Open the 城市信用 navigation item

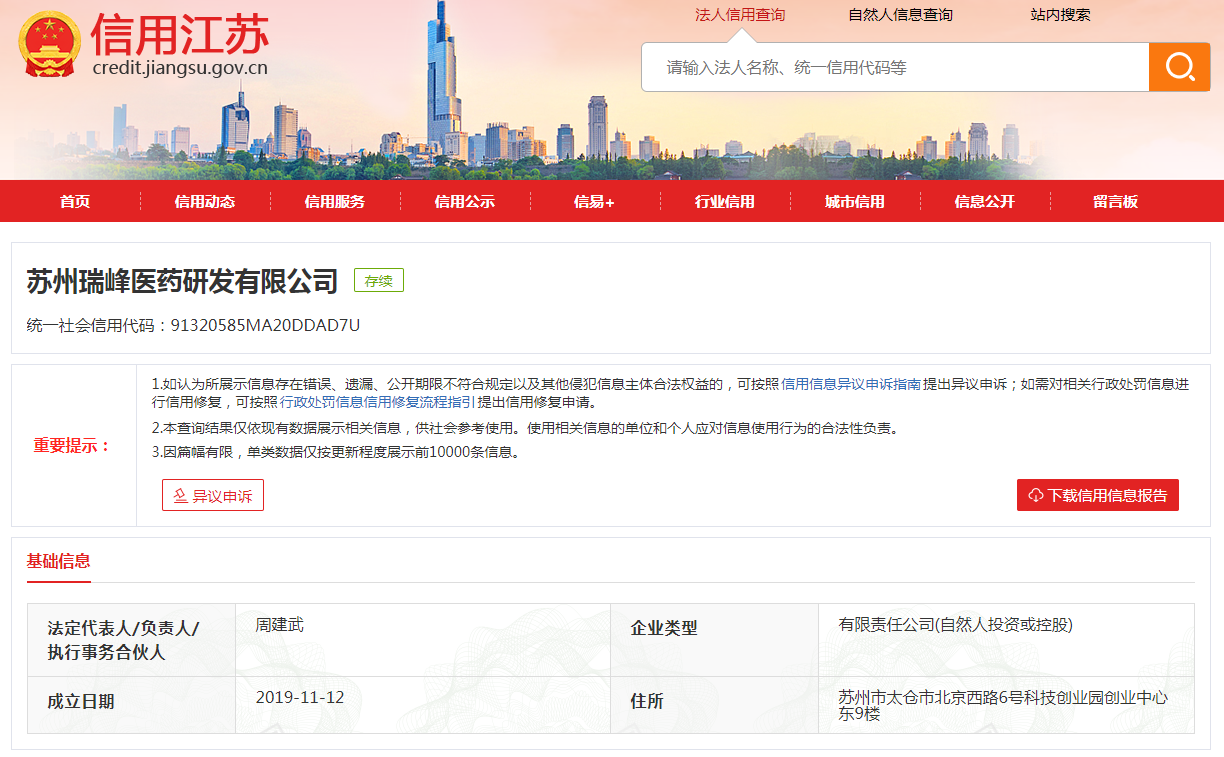[855, 201]
